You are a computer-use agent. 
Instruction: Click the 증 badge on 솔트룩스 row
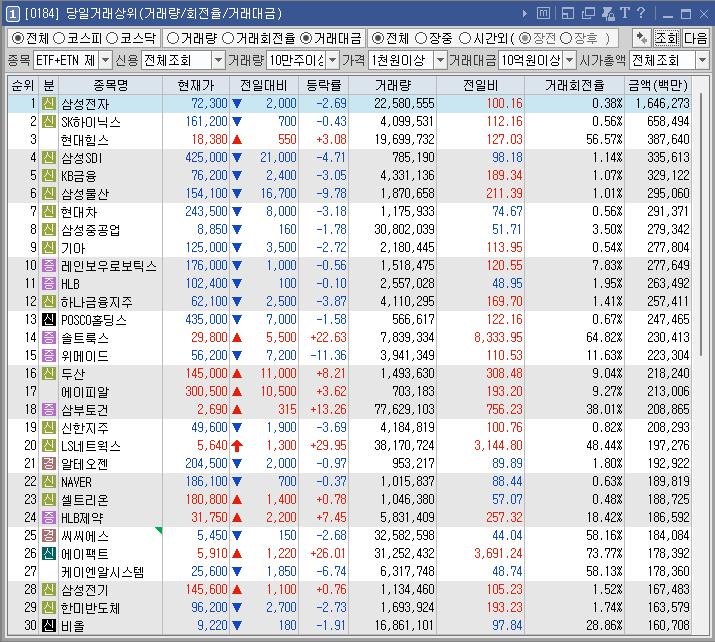tap(49, 337)
